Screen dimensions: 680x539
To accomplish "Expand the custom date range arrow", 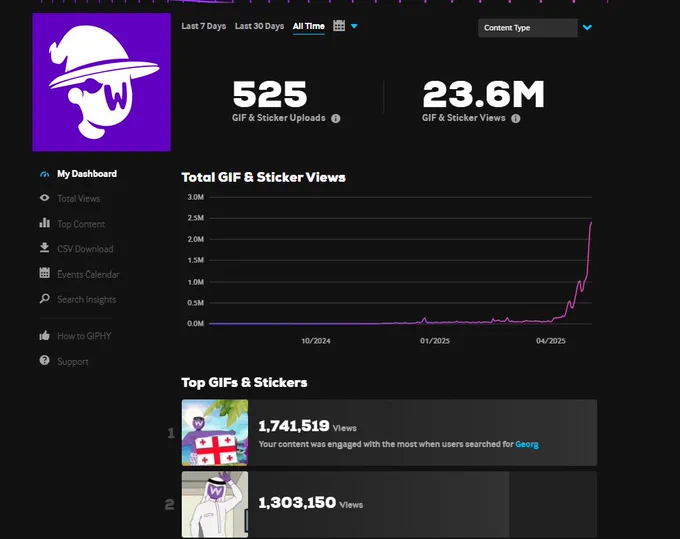I will click(354, 26).
